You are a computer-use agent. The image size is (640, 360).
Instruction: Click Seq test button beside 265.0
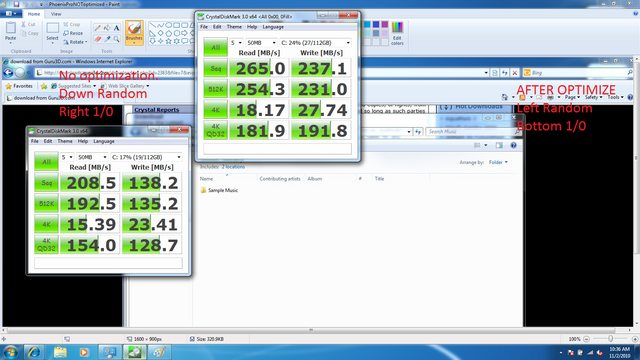tap(215, 68)
